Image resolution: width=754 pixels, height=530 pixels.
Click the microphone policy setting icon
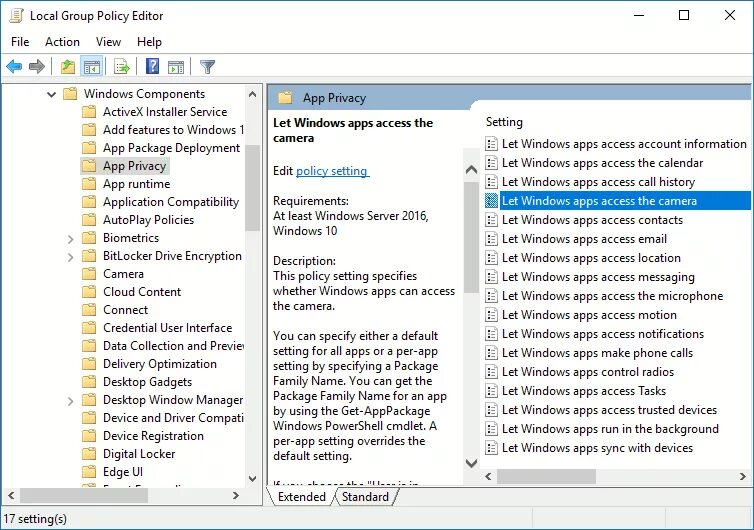coord(491,296)
